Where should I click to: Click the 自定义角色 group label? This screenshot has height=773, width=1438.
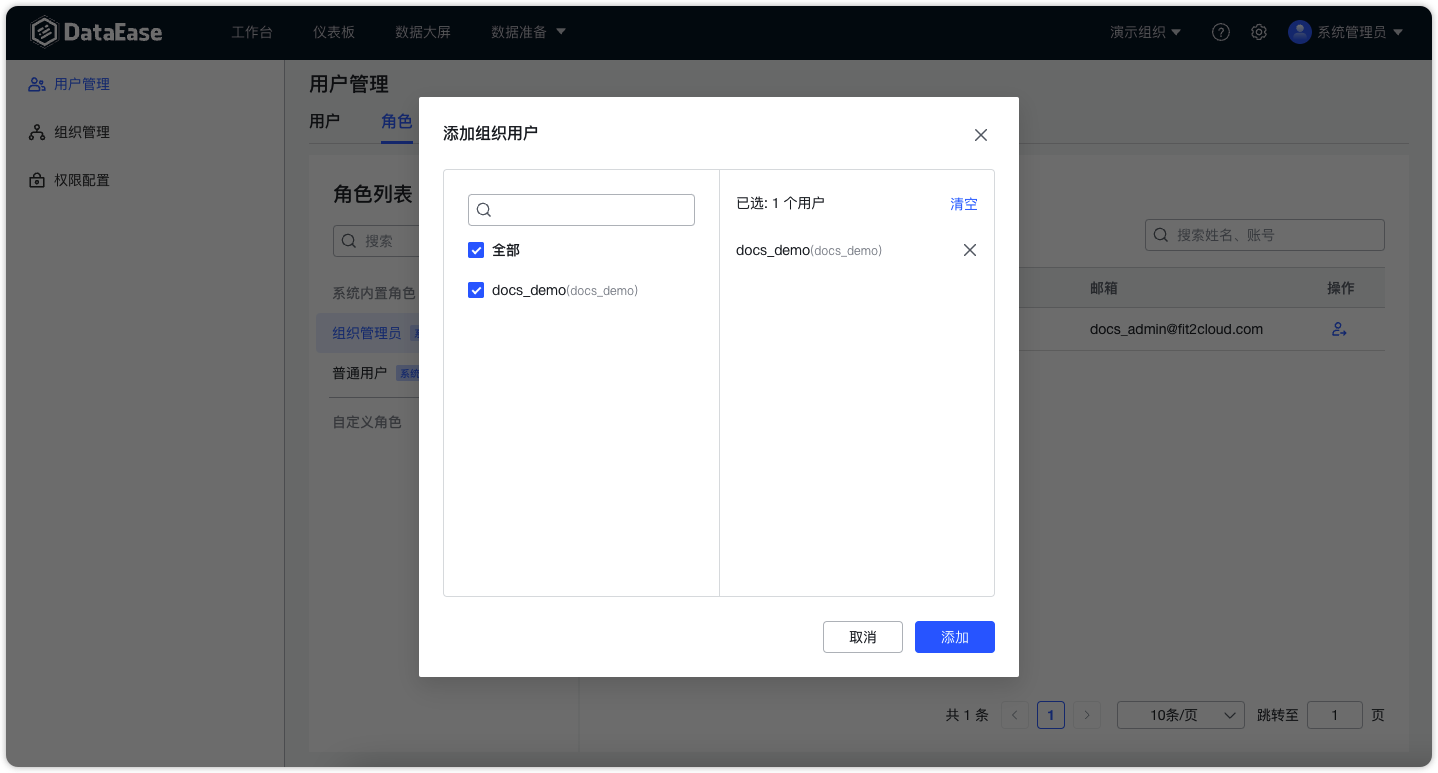367,422
